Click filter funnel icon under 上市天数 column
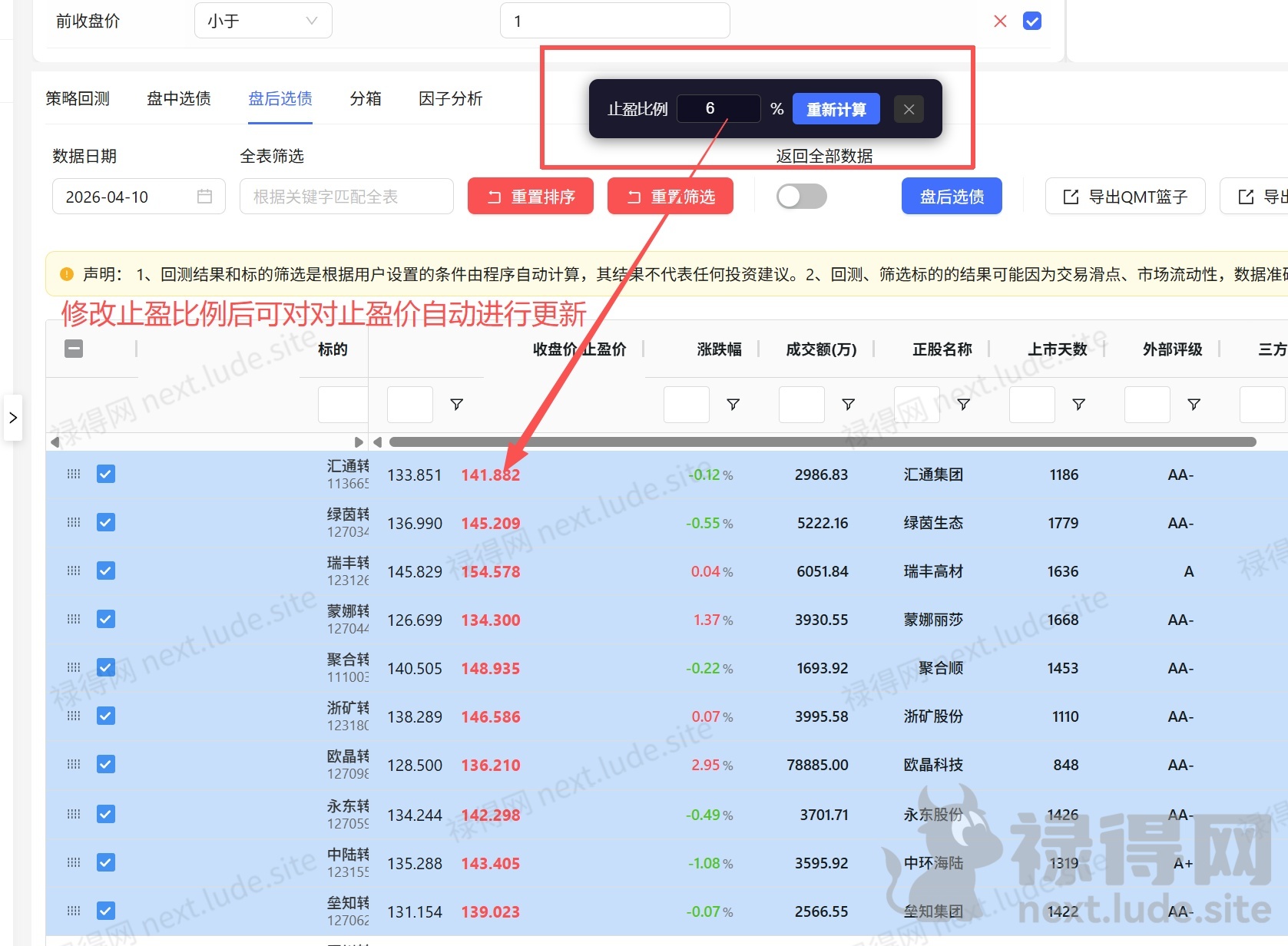Screen dimensions: 1288x946 [1078, 404]
